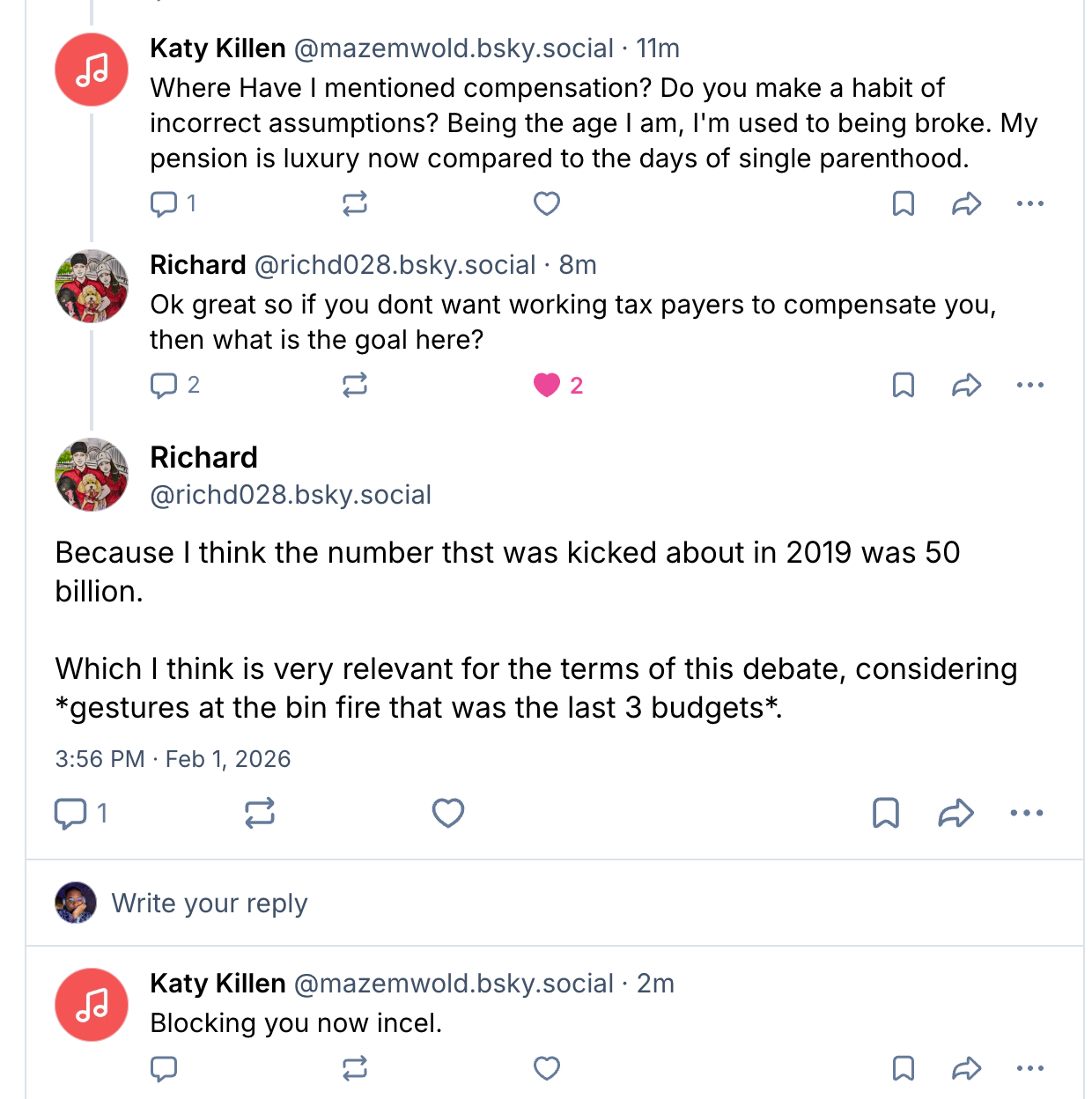Open Katy Killen's profile name link at top

[x=218, y=48]
